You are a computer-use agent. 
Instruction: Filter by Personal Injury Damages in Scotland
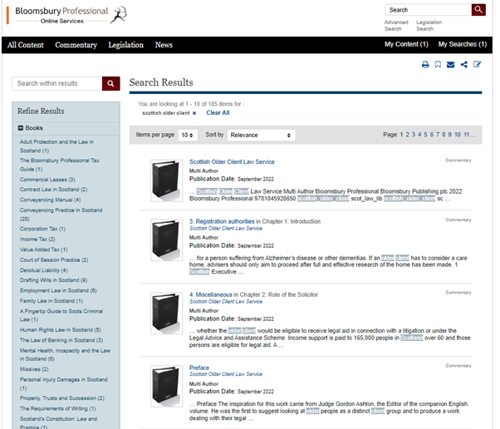click(x=64, y=384)
